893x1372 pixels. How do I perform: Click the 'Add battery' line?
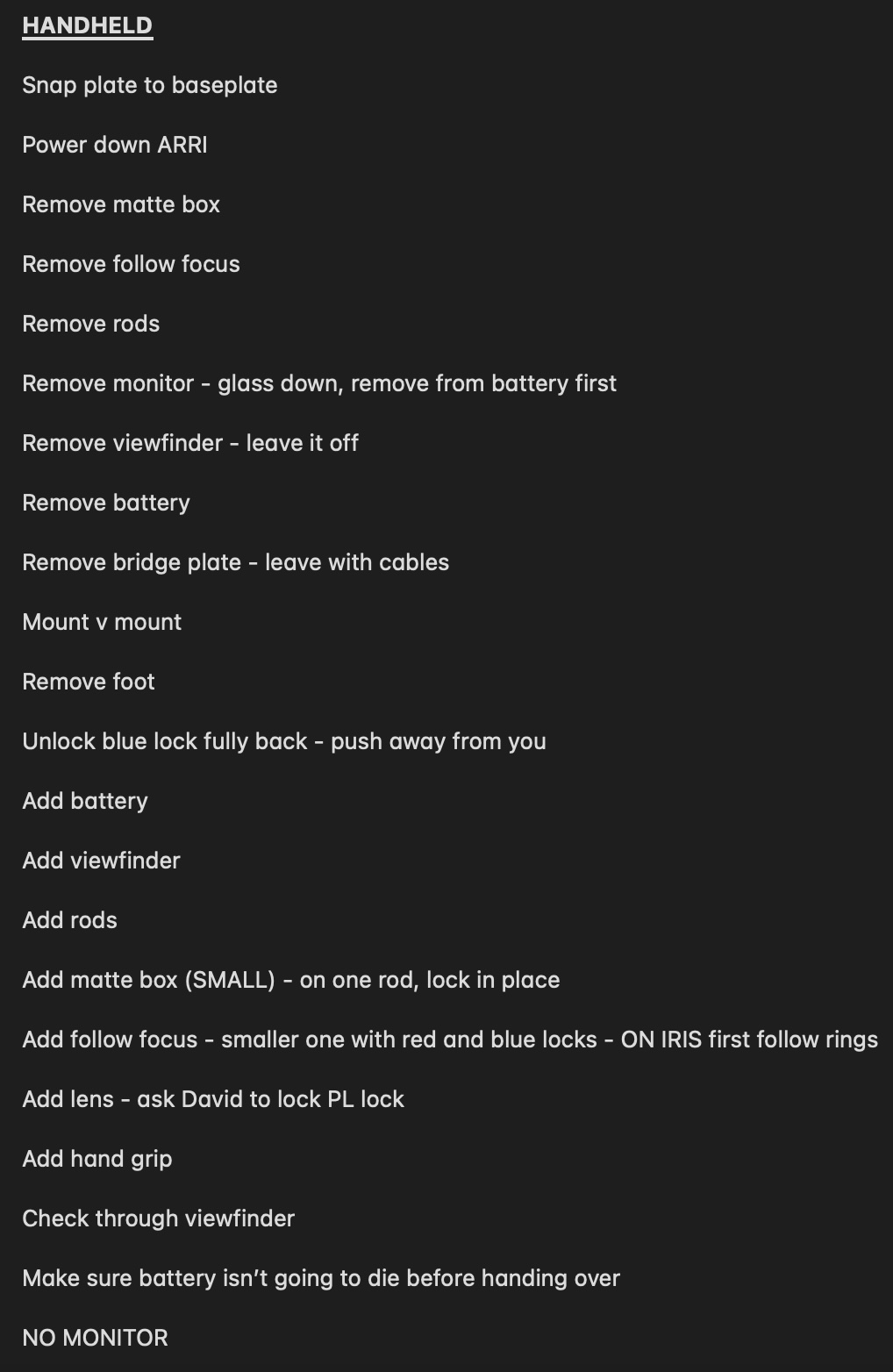pos(85,801)
